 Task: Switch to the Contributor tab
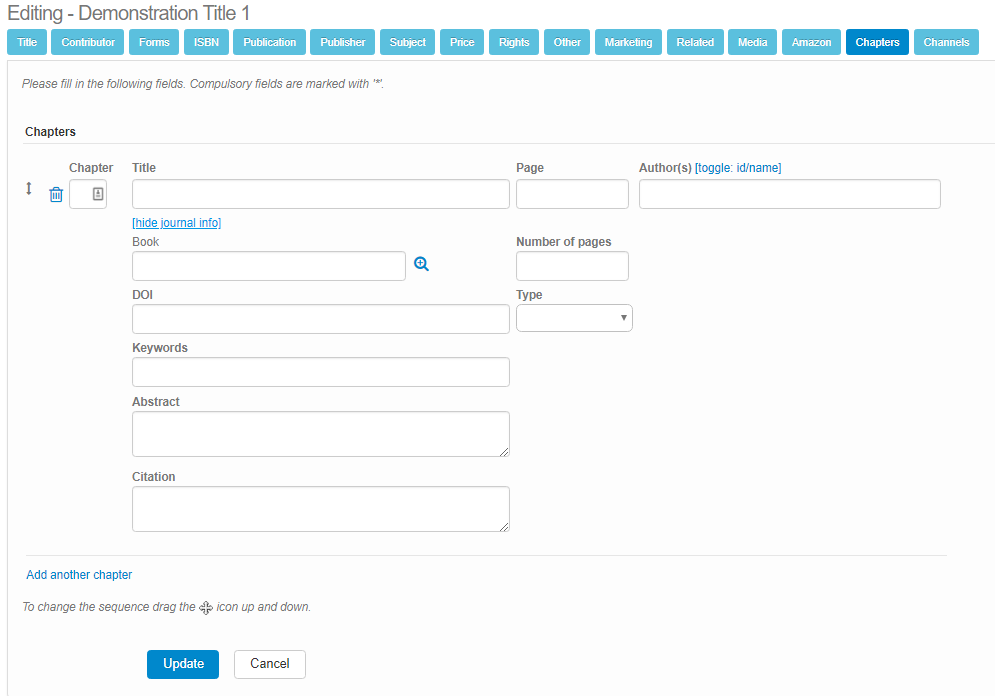(88, 42)
